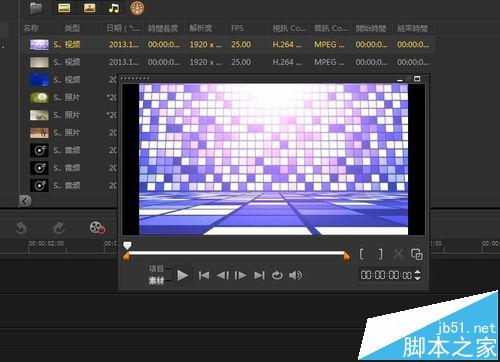Switch the preview to 素材 mode

pos(156,281)
